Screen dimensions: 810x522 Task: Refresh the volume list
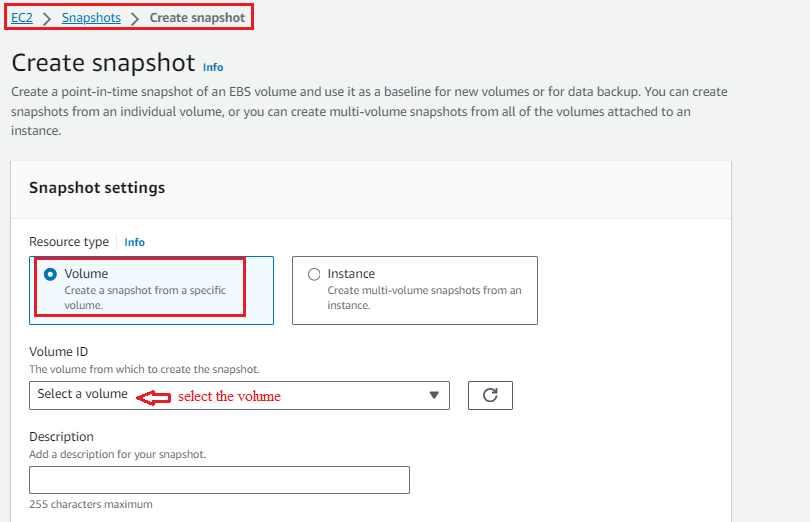click(490, 395)
